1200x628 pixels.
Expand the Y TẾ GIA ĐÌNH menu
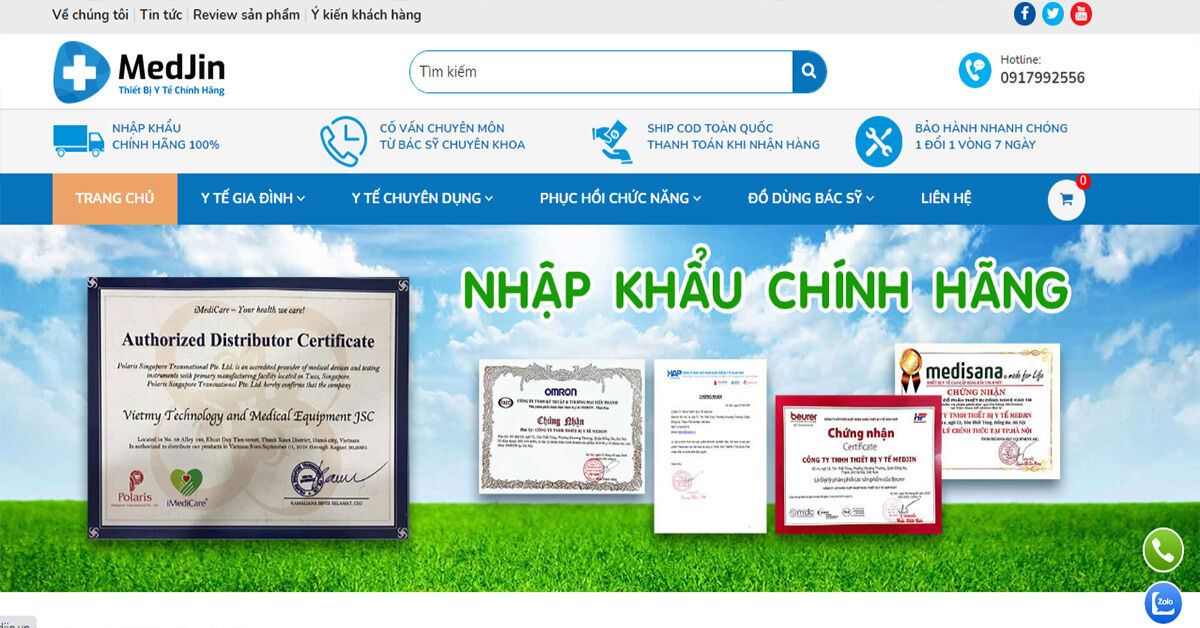253,198
